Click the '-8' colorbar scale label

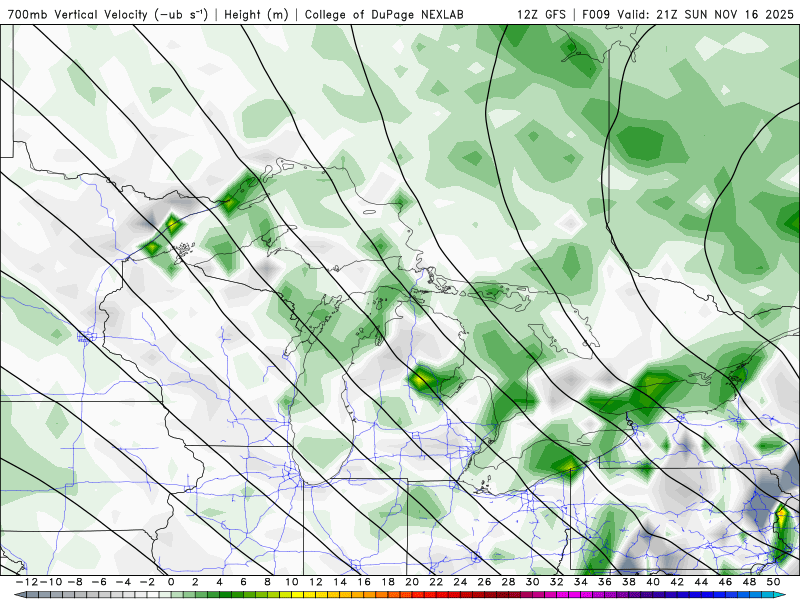point(74,582)
